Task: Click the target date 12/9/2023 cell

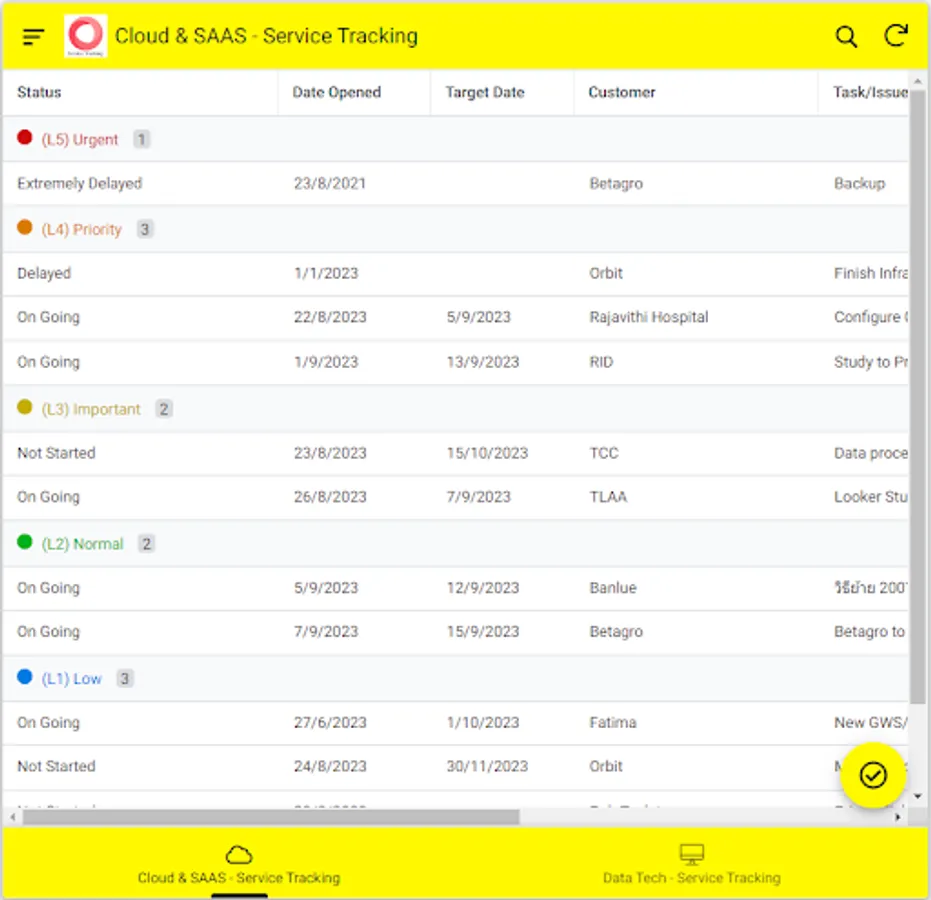Action: 483,588
